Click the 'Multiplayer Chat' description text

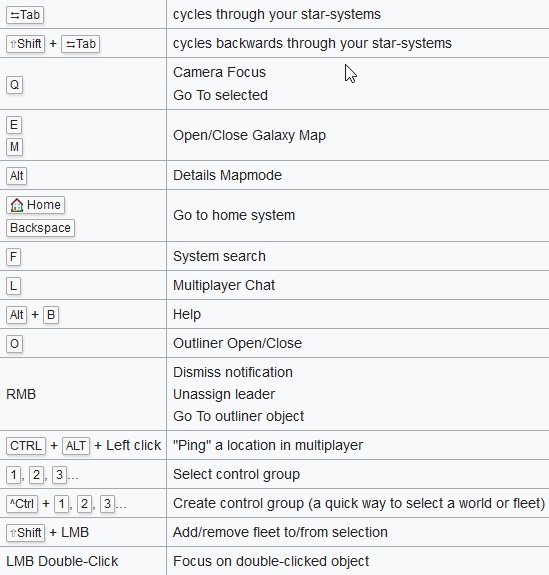tap(224, 285)
